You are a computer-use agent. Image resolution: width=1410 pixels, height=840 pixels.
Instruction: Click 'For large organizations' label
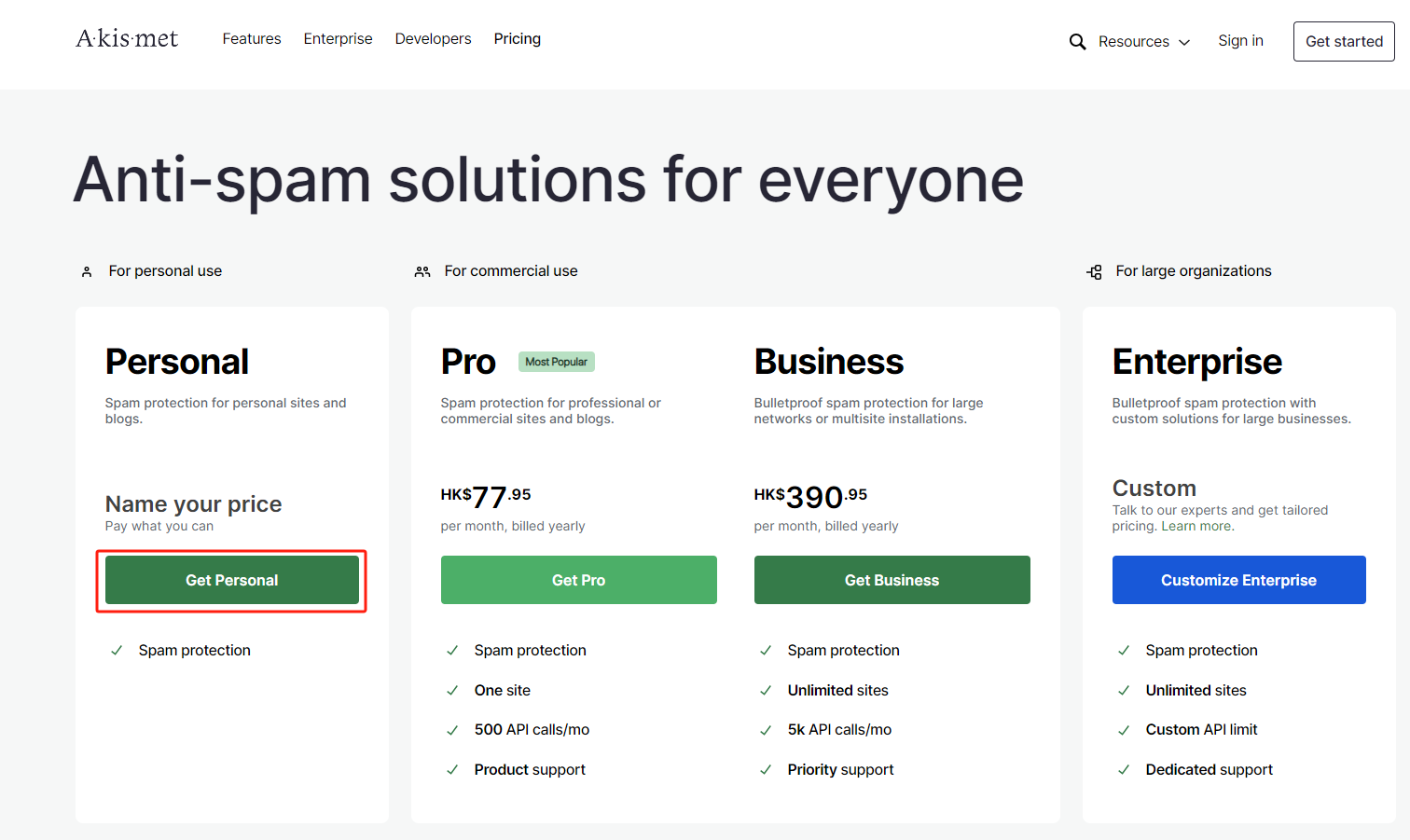point(1194,271)
